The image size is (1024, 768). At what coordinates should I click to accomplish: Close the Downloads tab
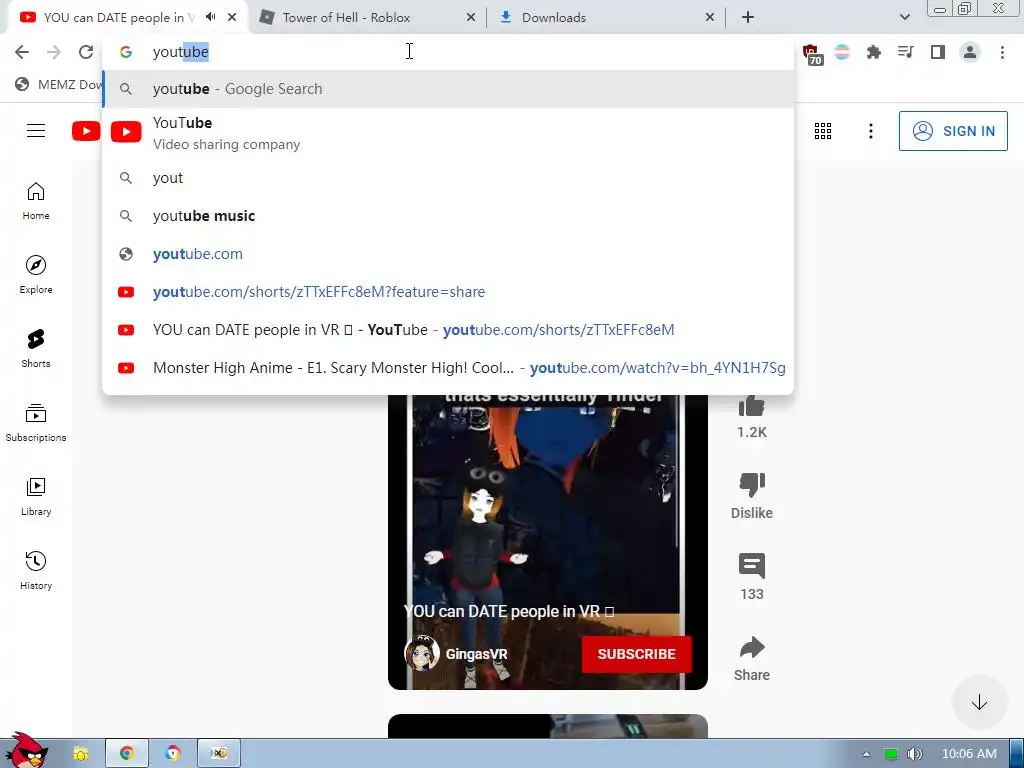tap(710, 18)
